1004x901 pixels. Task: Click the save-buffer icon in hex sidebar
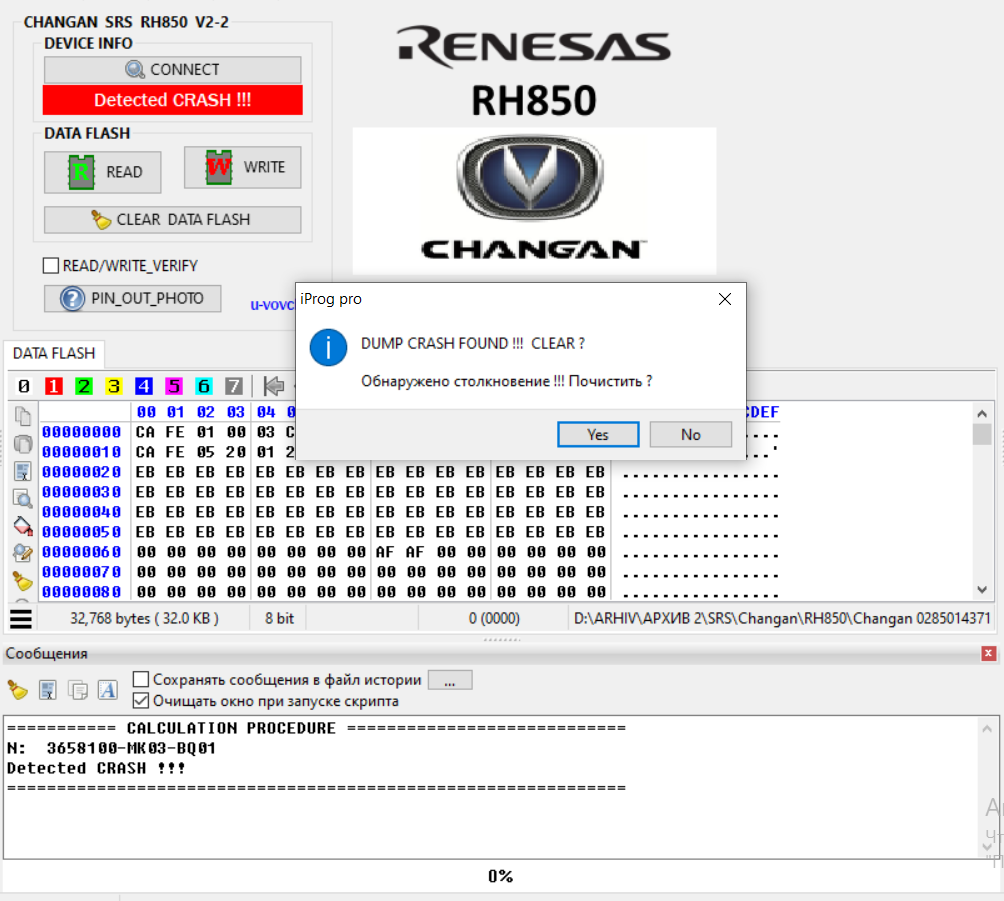click(22, 471)
